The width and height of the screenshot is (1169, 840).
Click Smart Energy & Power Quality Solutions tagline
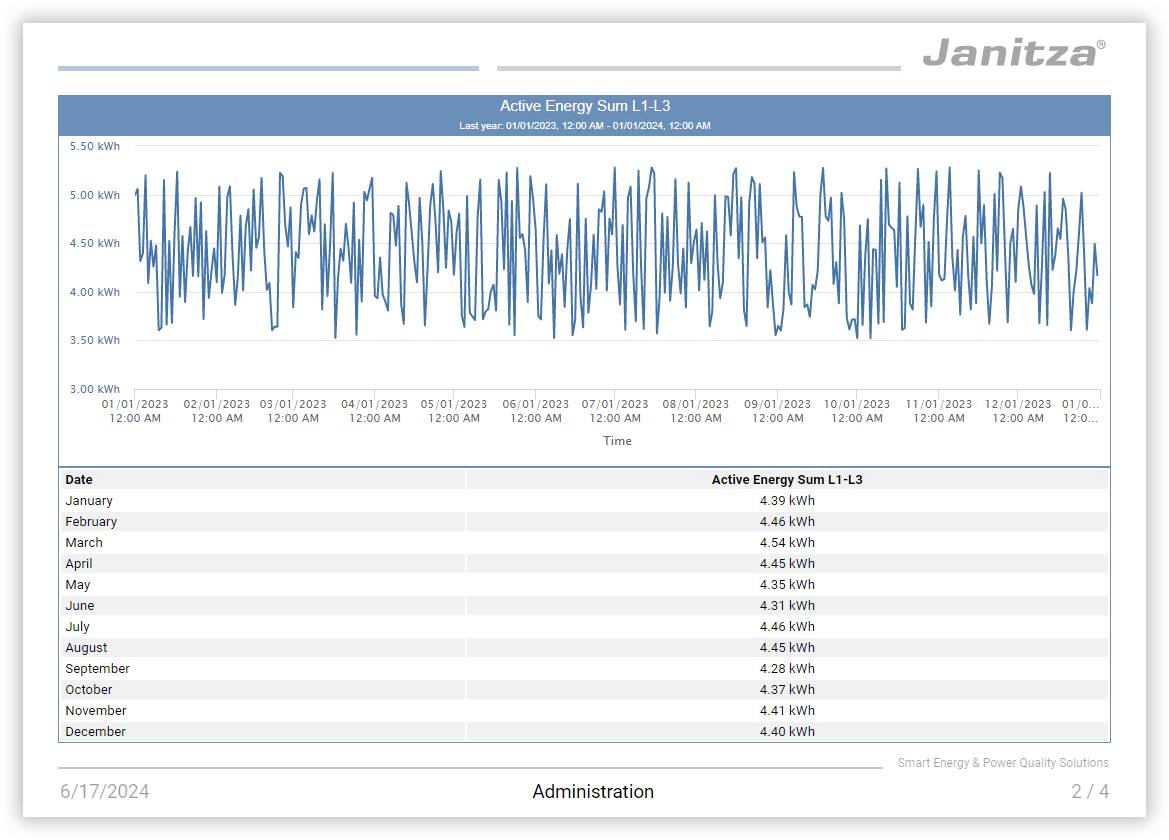[x=1002, y=763]
